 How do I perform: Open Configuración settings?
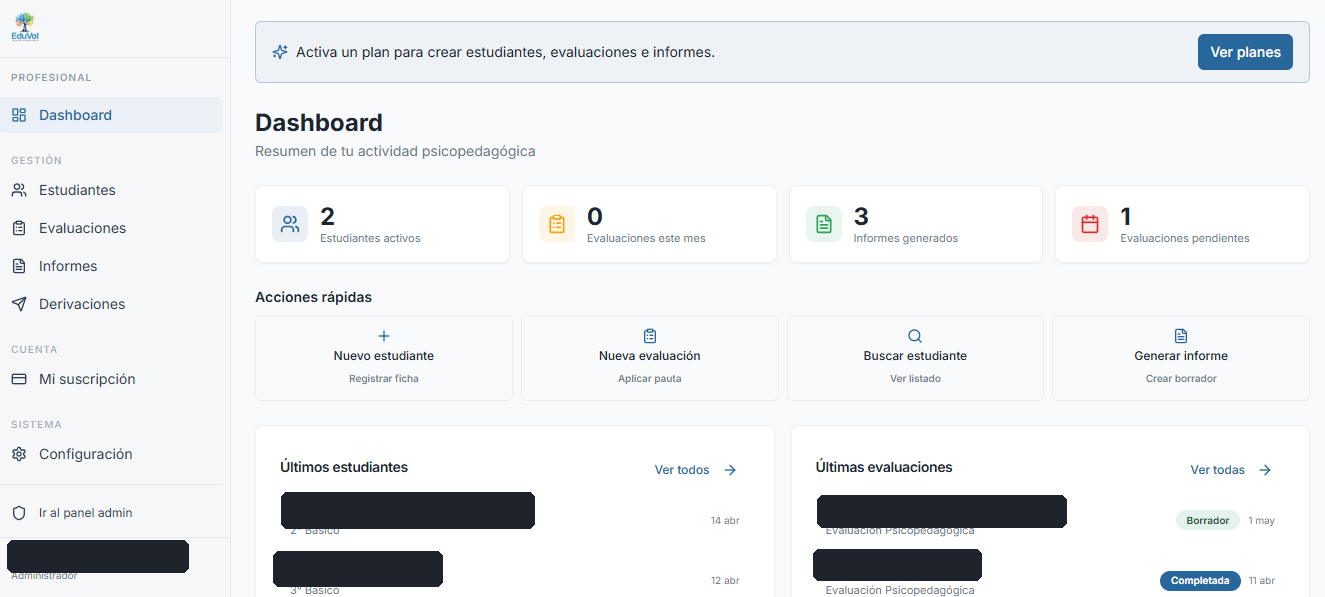click(x=111, y=454)
